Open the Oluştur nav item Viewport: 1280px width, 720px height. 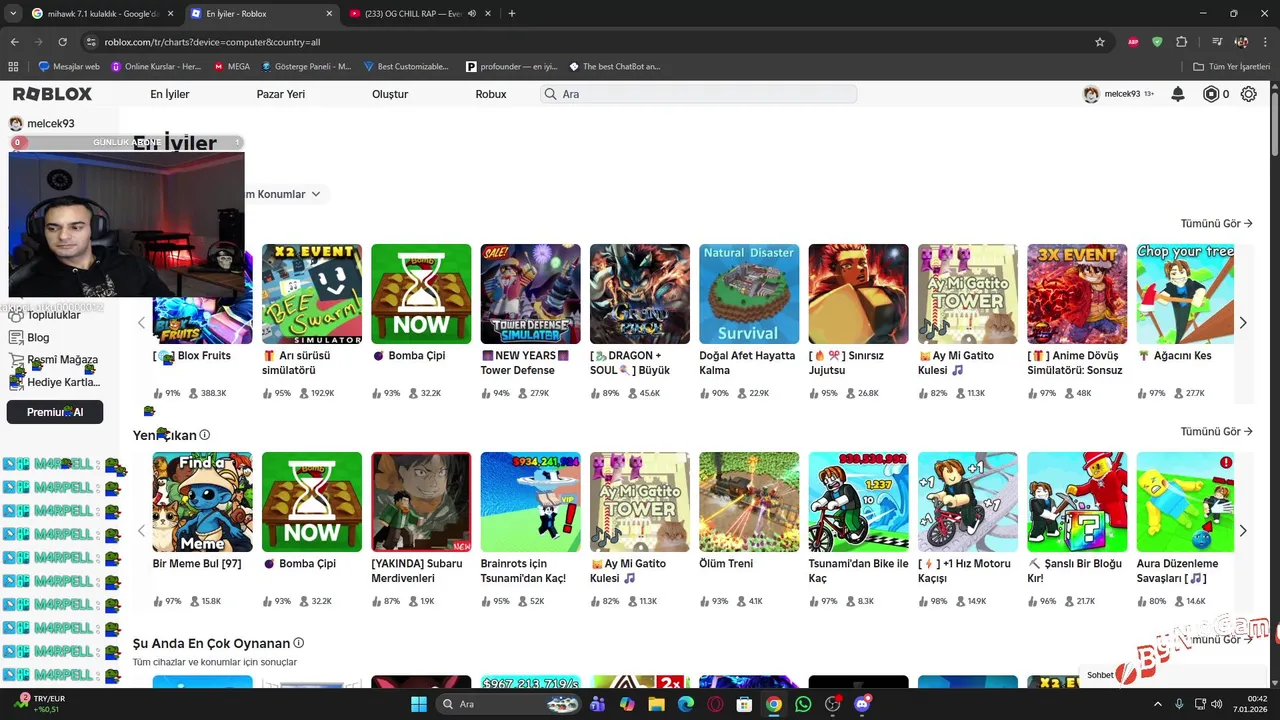pos(390,94)
